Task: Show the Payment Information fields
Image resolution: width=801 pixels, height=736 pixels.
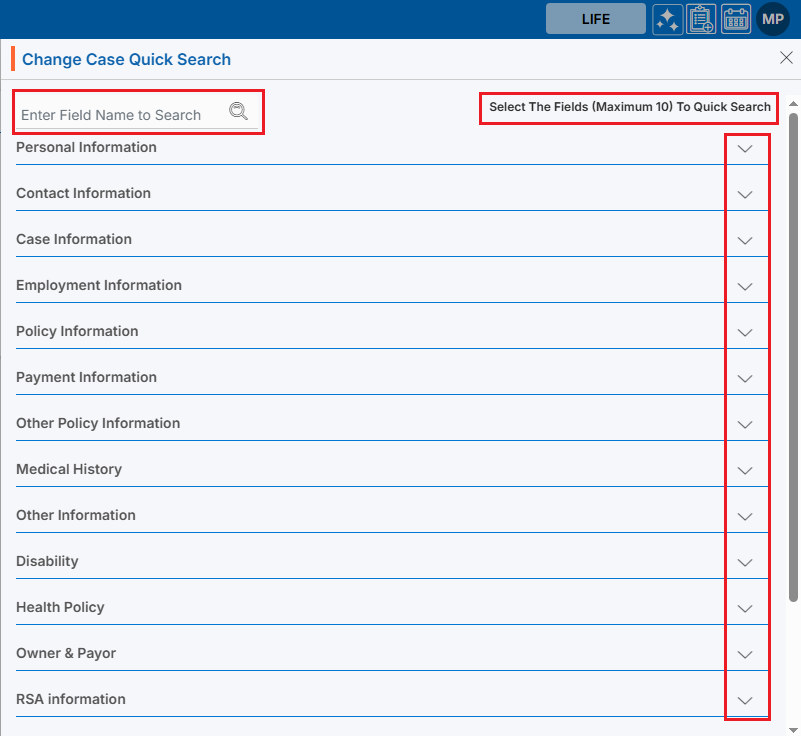Action: click(744, 379)
